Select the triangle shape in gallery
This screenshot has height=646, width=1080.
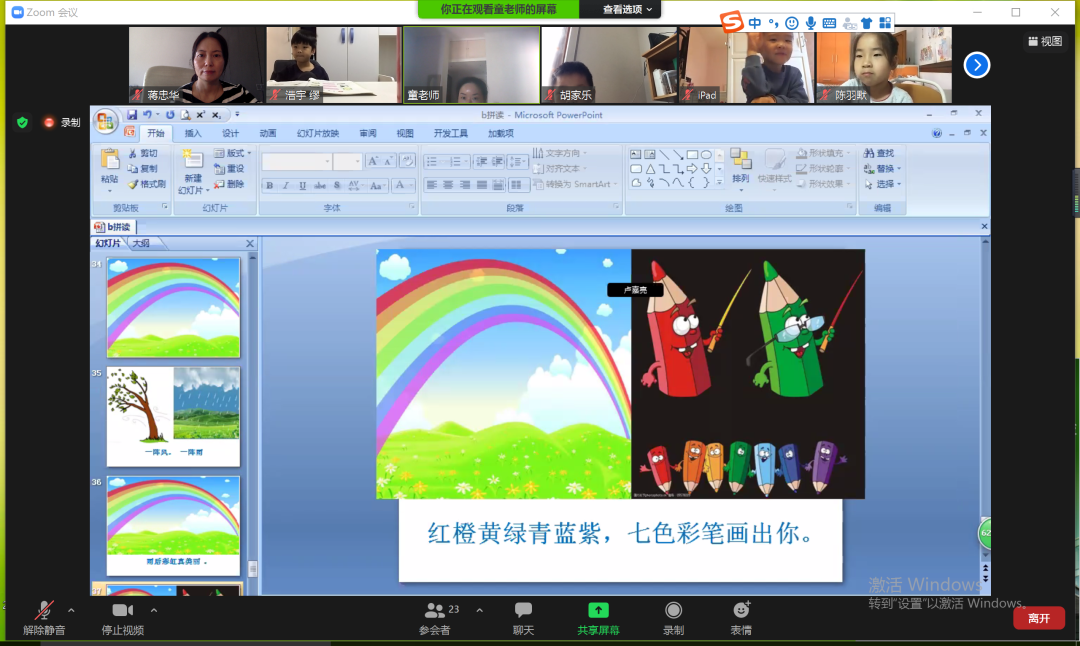click(x=650, y=169)
